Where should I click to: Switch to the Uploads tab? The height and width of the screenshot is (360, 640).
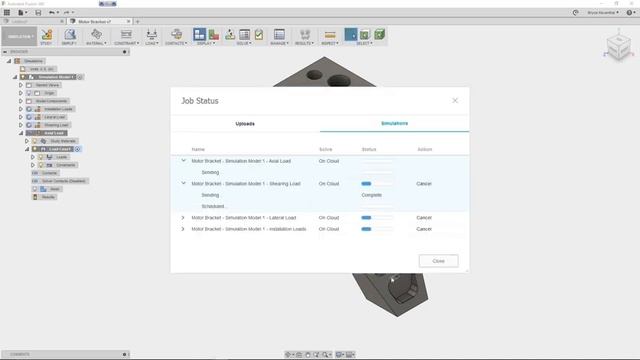245,124
